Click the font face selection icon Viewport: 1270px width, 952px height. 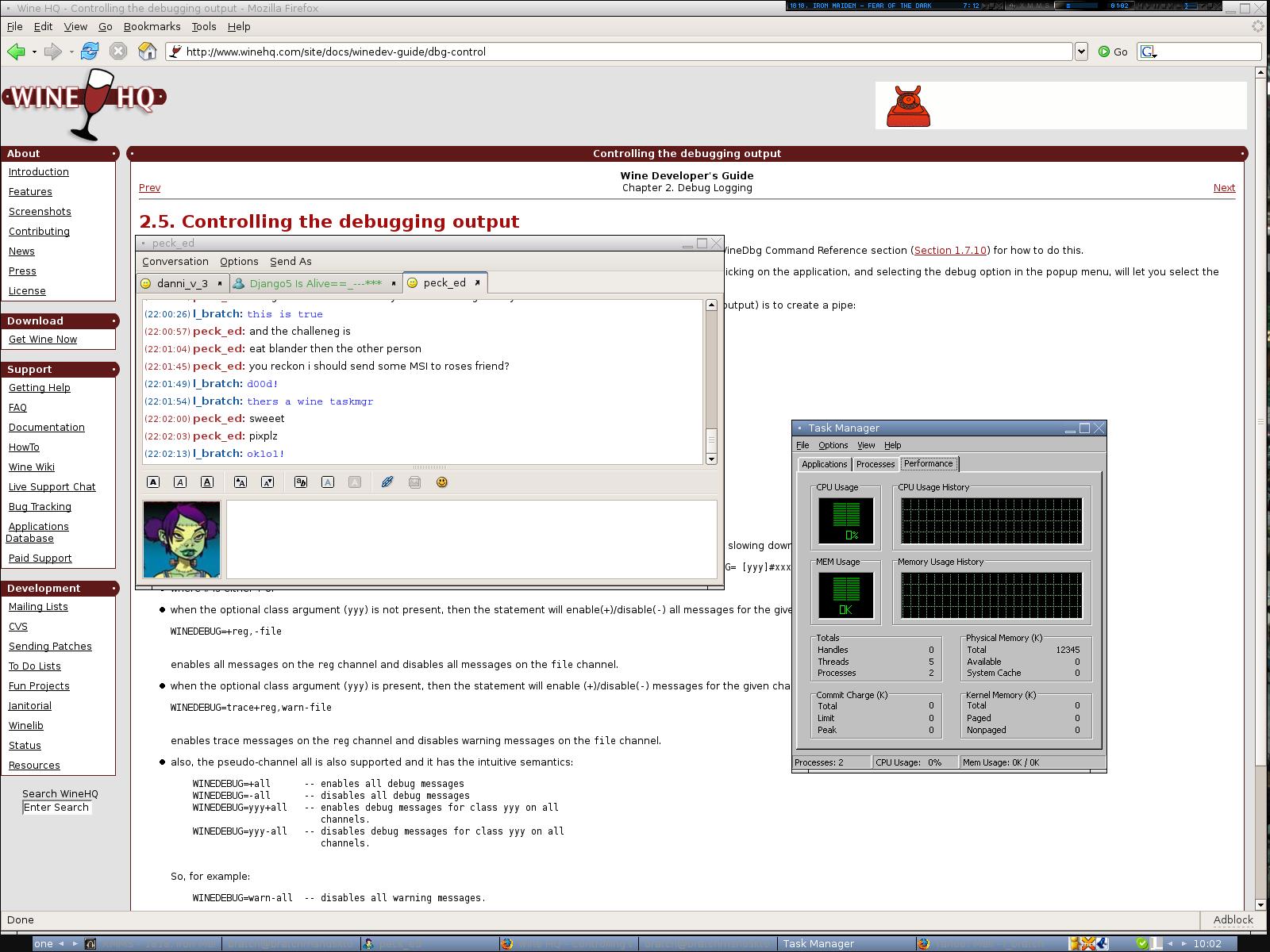pyautogui.click(x=301, y=482)
